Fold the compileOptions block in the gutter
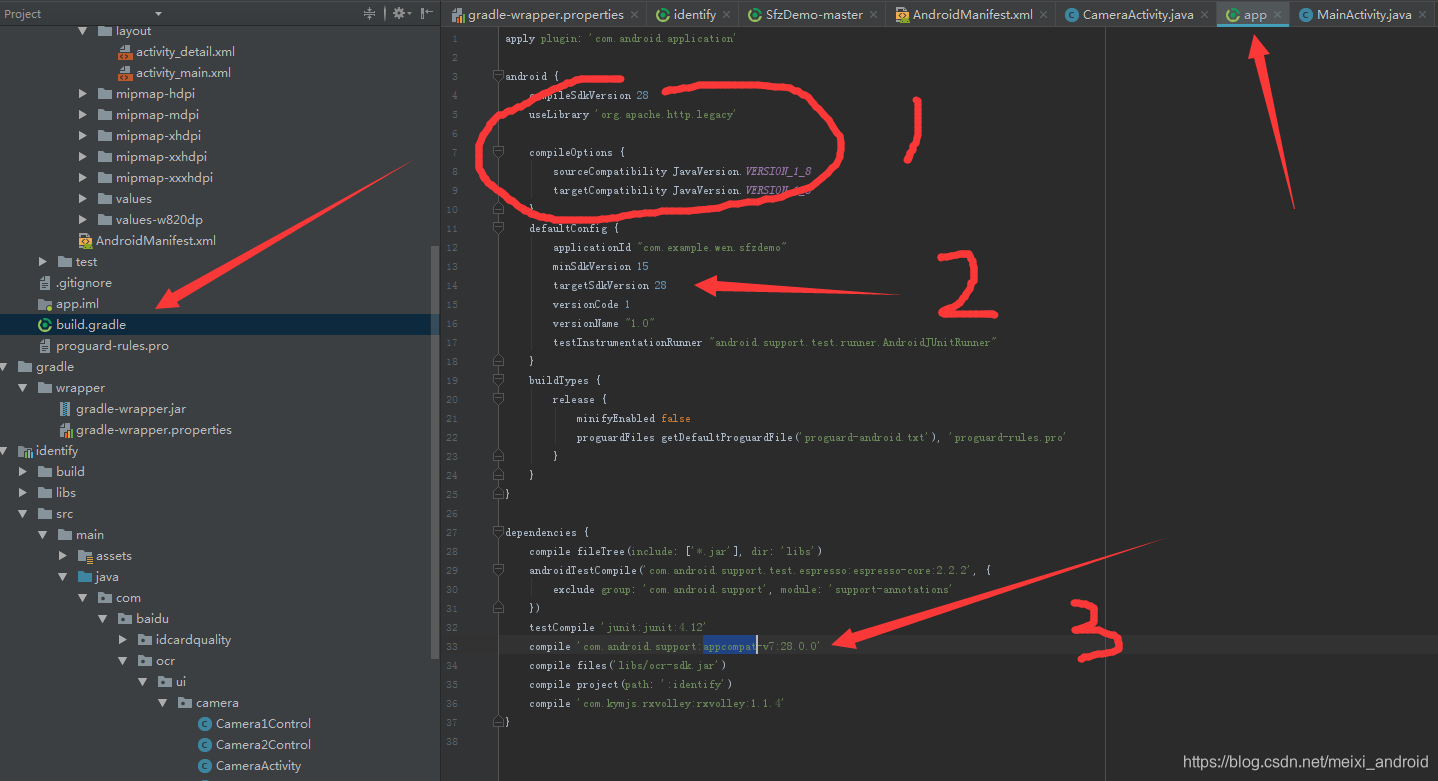This screenshot has height=781, width=1438. (497, 152)
